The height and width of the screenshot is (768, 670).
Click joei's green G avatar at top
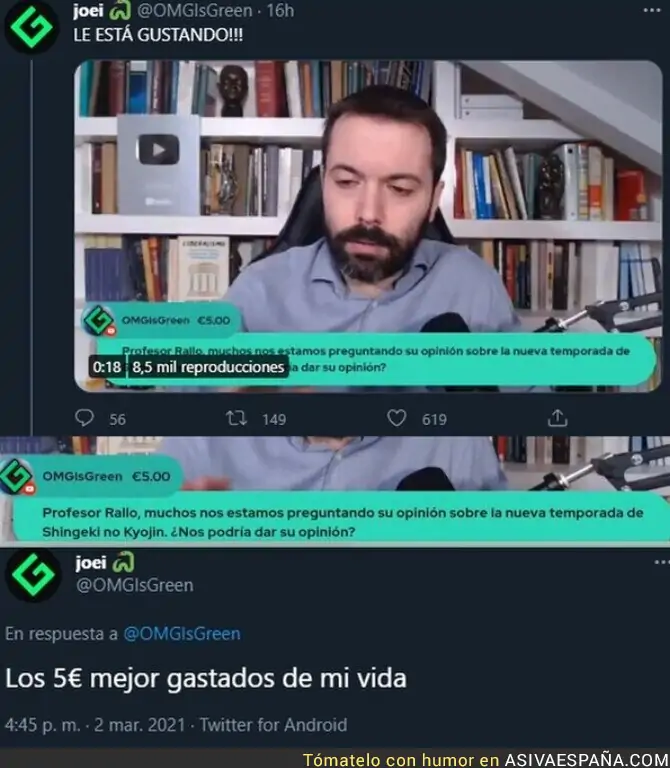point(31,26)
